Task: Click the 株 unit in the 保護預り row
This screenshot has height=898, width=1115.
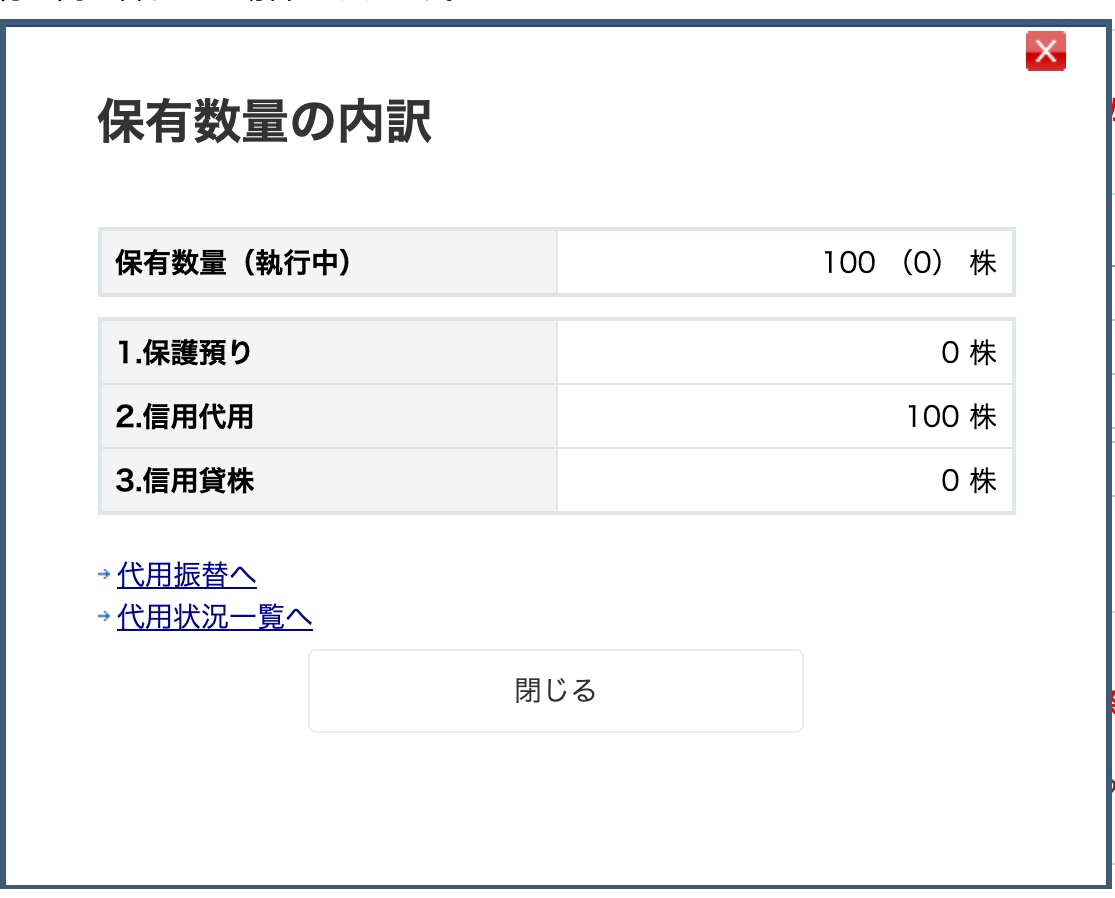Action: (x=983, y=353)
